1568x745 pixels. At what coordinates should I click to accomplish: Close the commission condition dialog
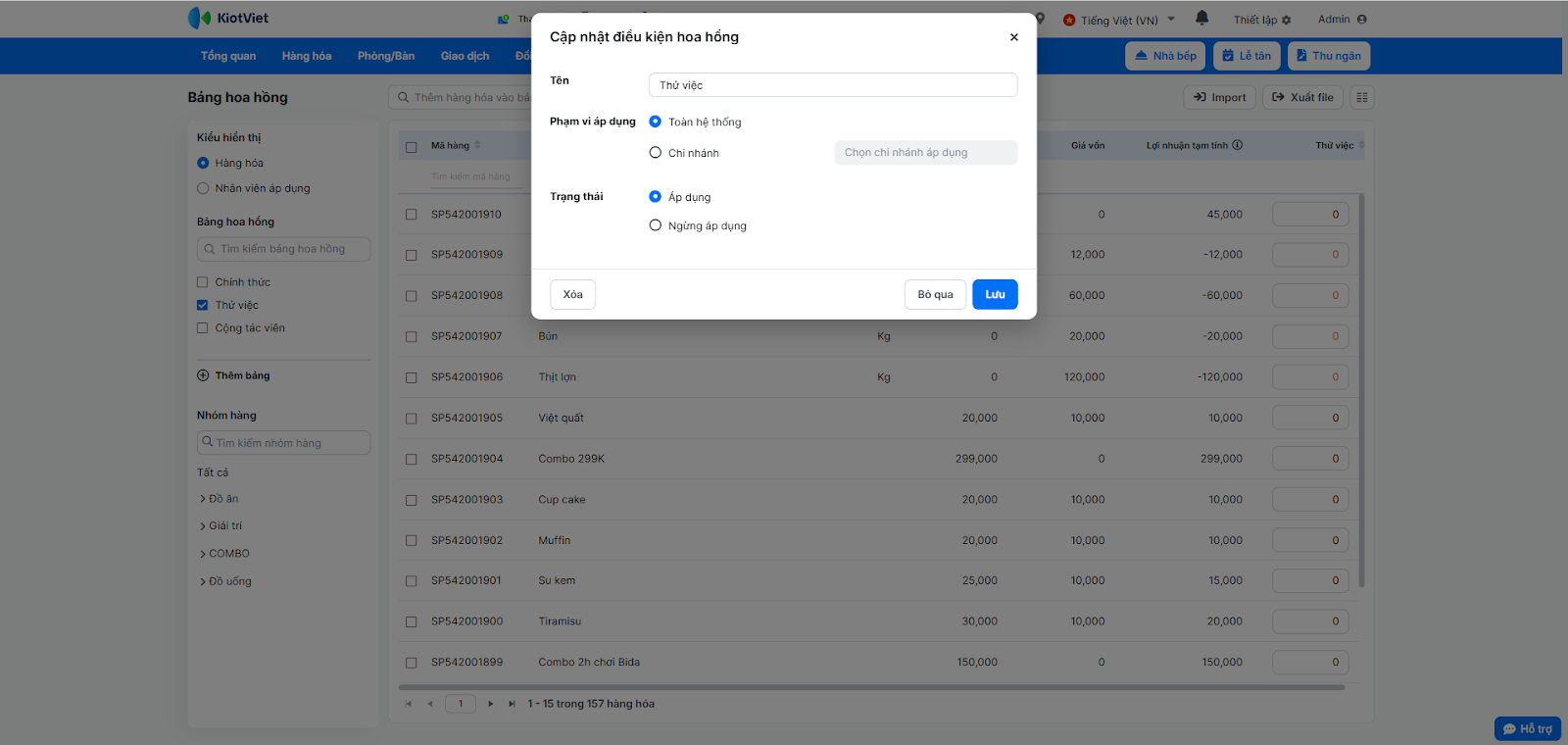(1014, 37)
